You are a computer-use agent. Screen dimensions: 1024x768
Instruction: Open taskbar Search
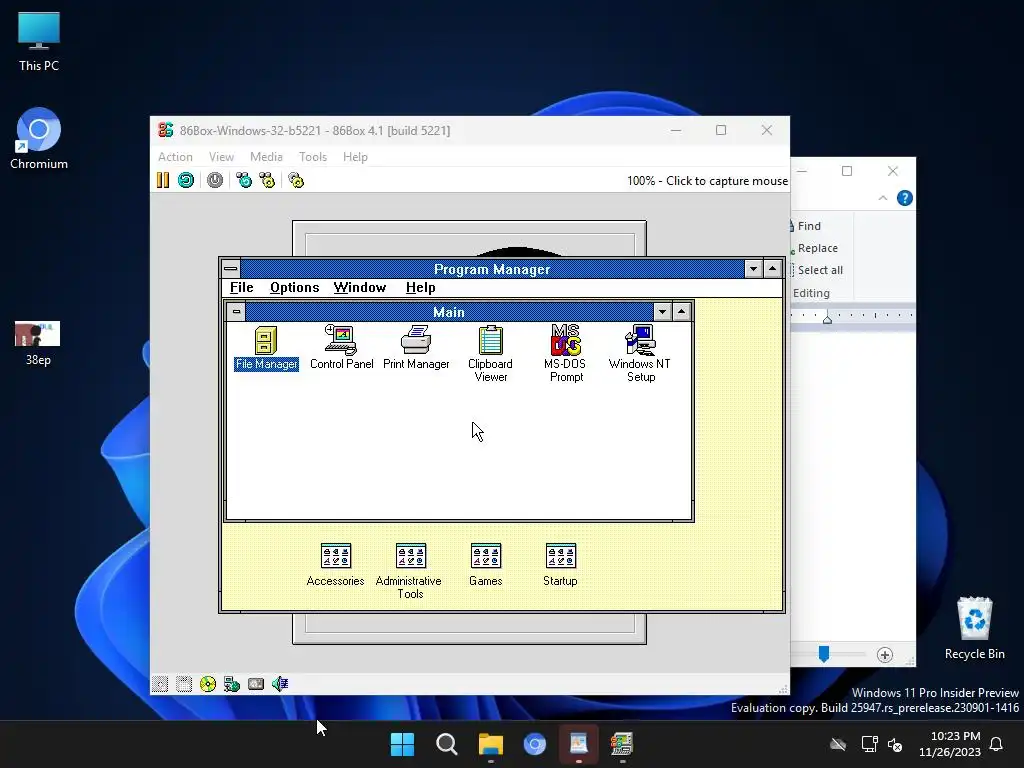click(447, 744)
